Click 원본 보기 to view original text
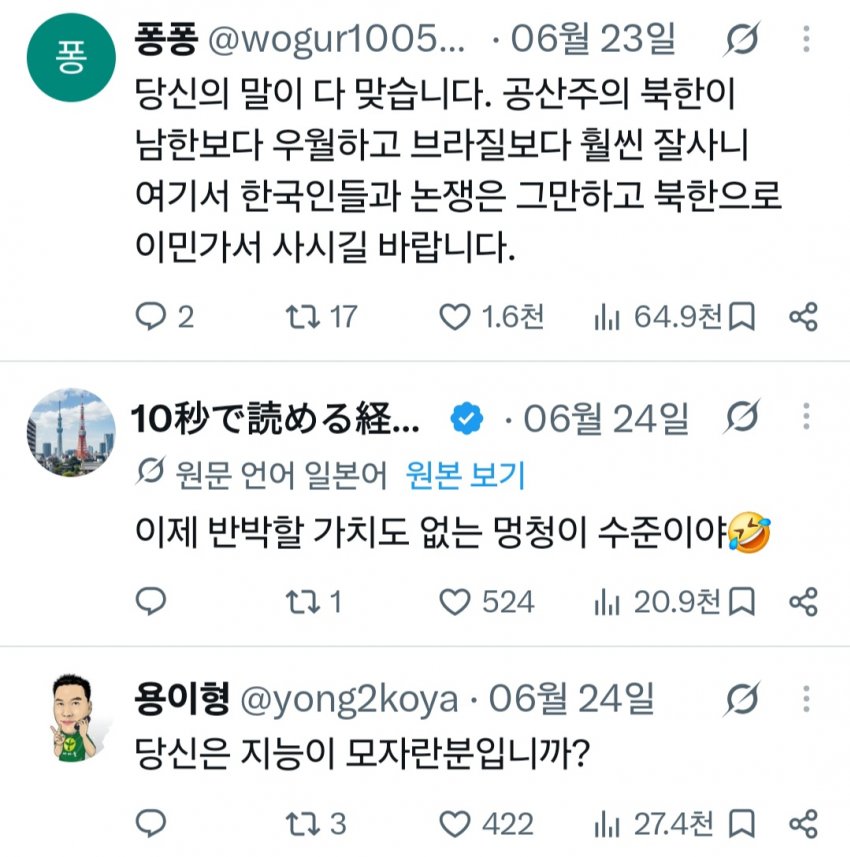 tap(465, 474)
